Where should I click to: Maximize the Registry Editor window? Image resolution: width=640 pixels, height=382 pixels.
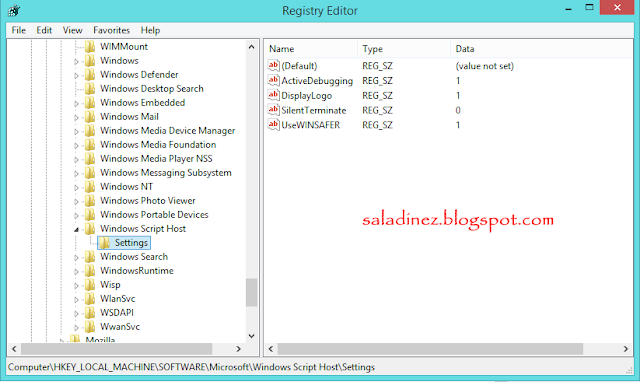tap(589, 7)
